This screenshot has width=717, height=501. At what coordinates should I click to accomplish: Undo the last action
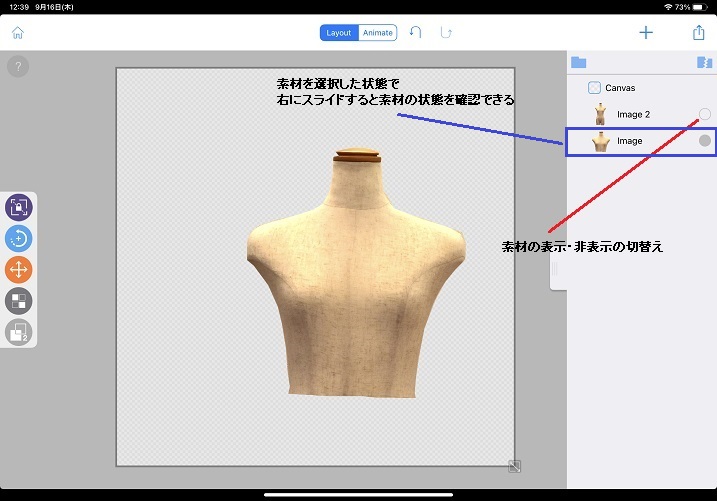tap(416, 33)
